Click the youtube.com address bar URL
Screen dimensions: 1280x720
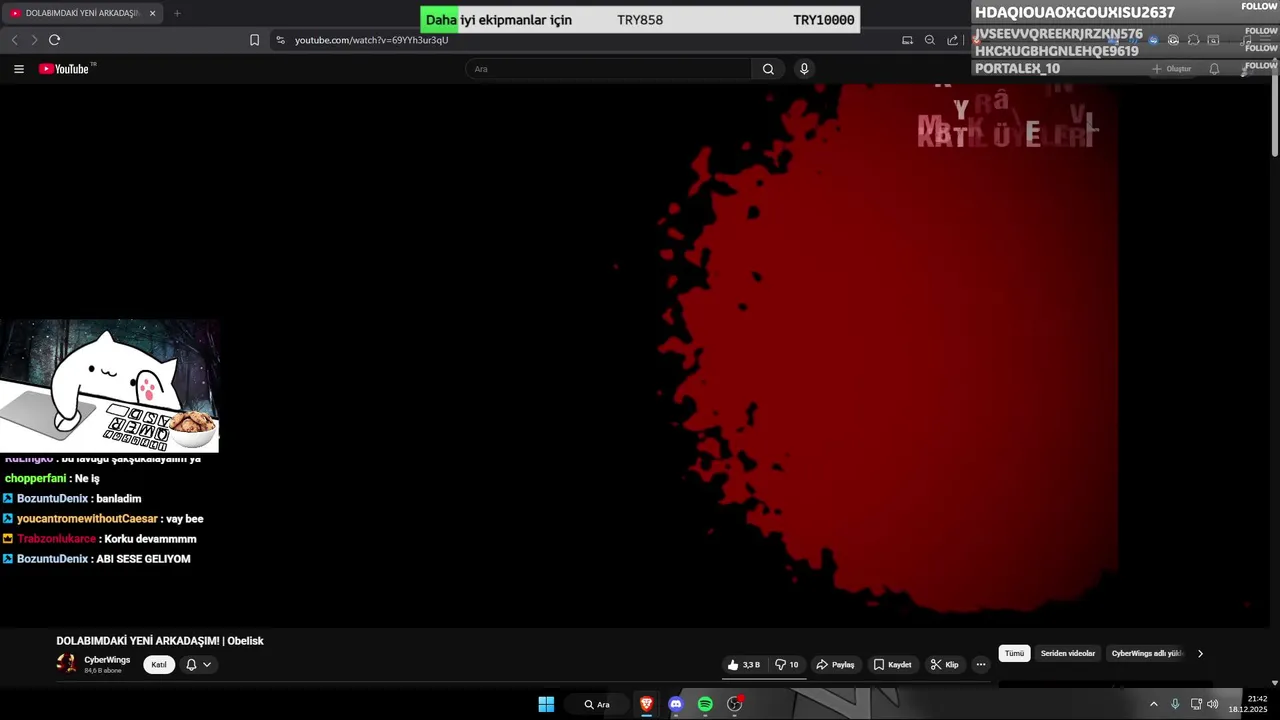tap(371, 40)
